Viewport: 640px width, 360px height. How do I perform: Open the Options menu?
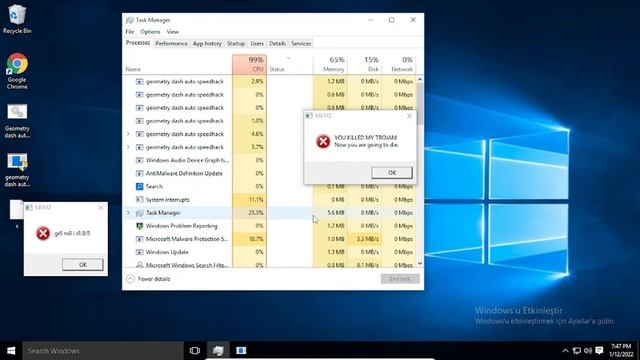point(150,32)
